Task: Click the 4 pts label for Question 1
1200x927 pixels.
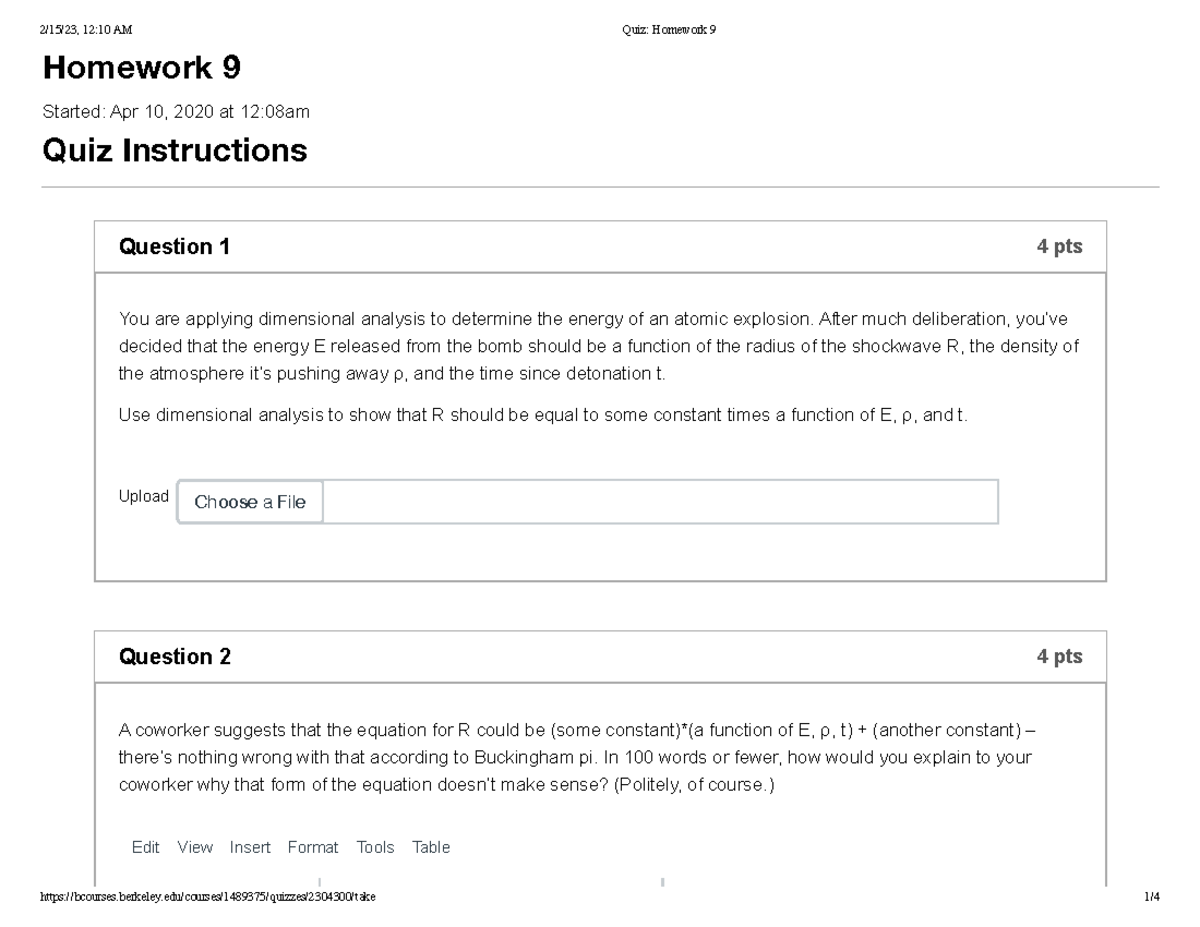Action: coord(1060,246)
